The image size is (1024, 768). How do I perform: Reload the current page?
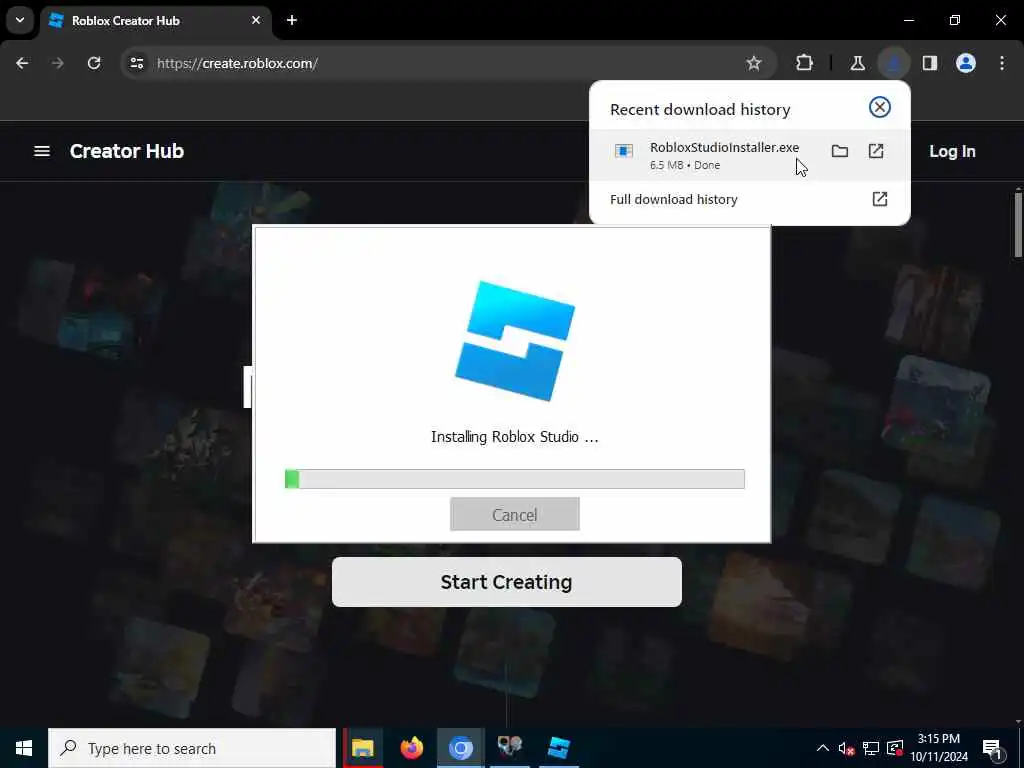click(x=94, y=63)
